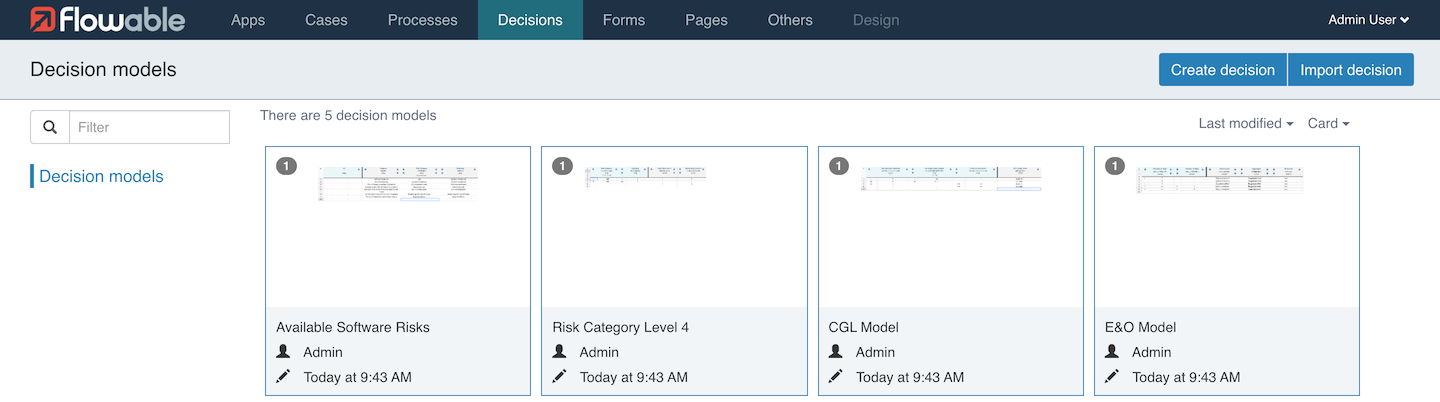Click pencil icon on Available Software Risks card

[x=284, y=377]
